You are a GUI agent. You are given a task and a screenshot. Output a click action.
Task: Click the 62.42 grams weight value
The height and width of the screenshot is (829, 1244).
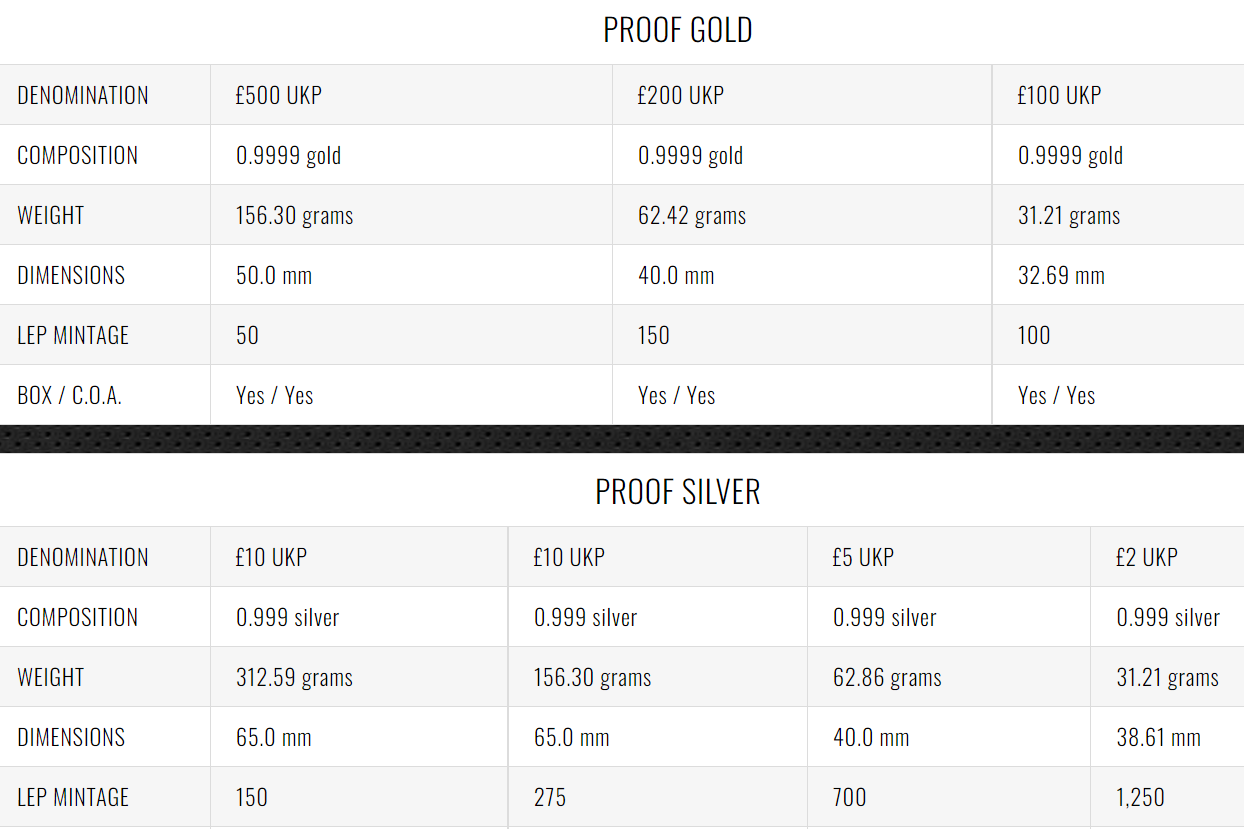click(x=692, y=216)
